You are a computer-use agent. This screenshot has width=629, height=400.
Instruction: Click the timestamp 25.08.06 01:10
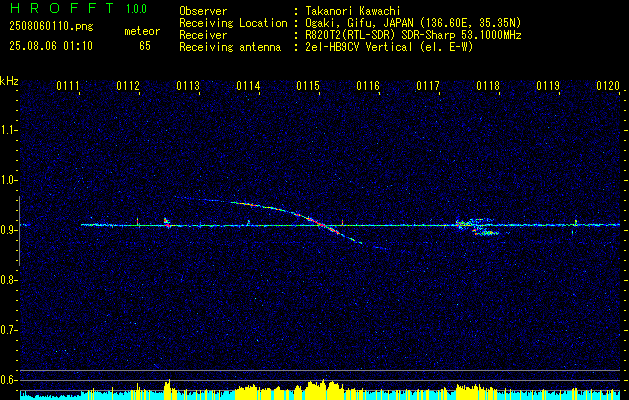tap(51, 46)
